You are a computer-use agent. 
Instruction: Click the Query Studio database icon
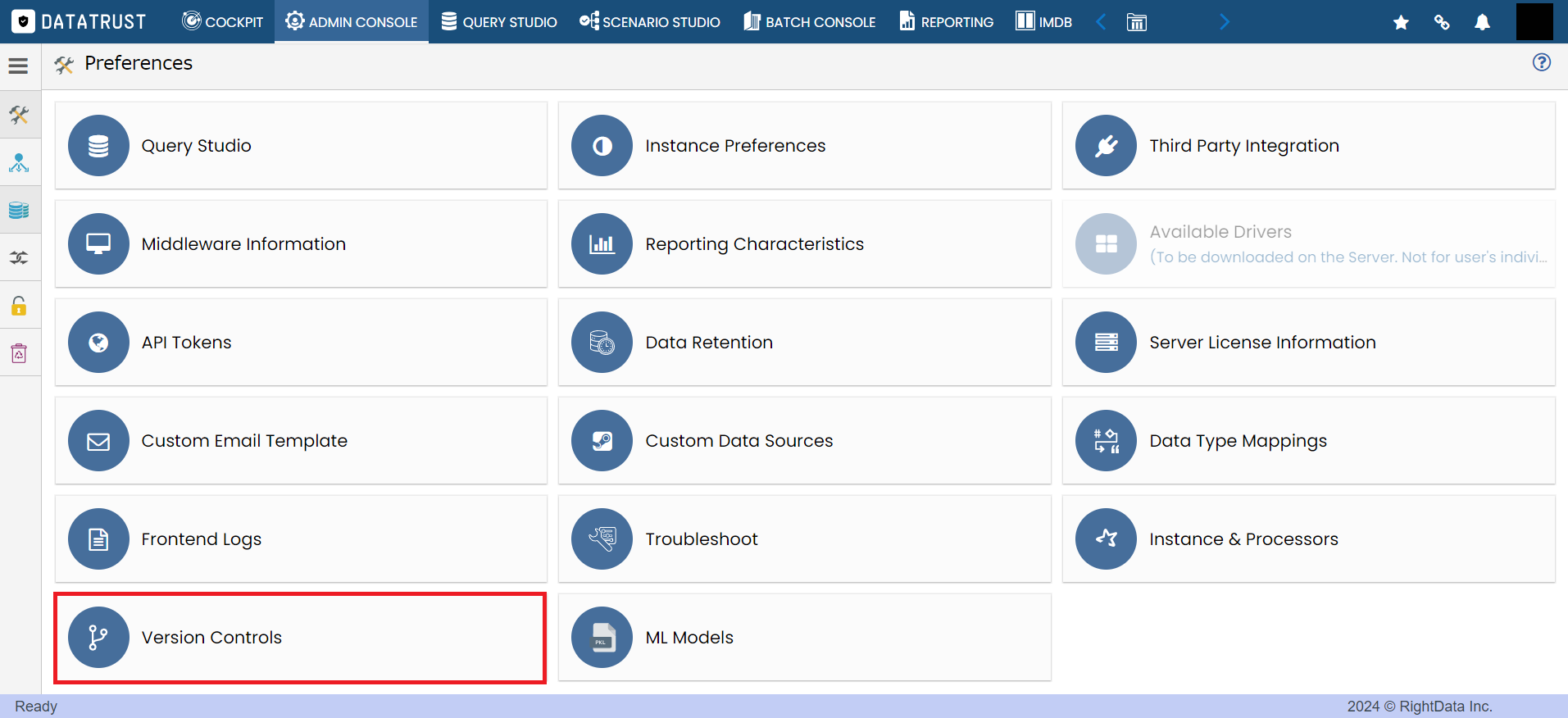98,146
